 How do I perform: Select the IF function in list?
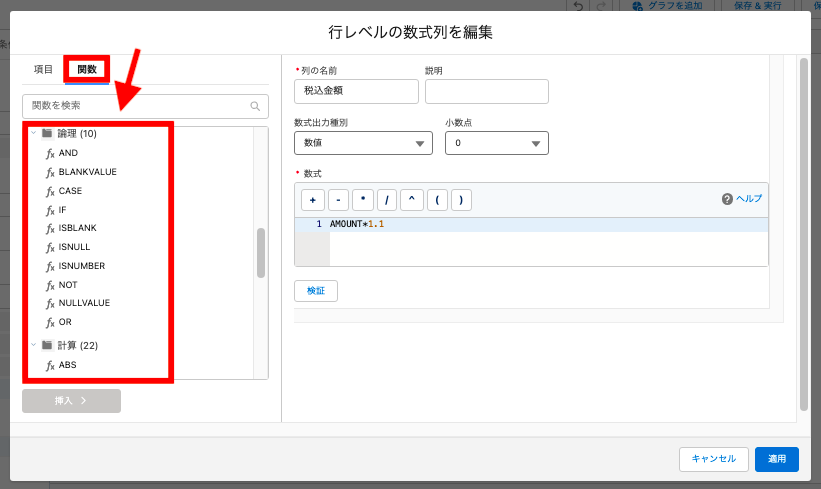(63, 210)
